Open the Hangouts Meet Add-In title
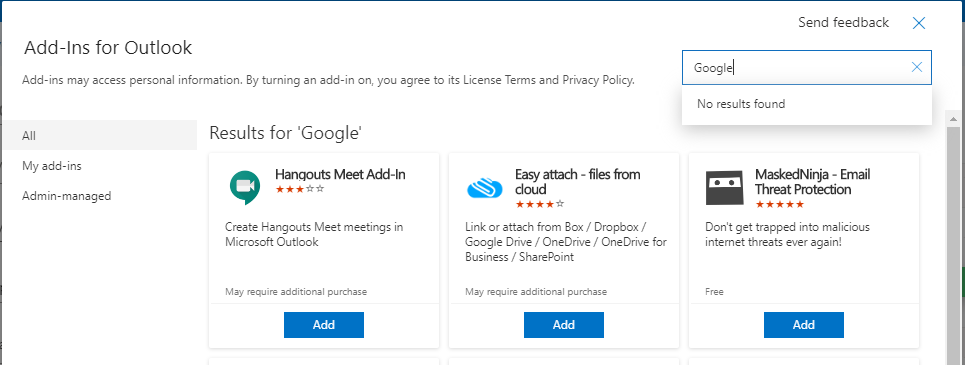The height and width of the screenshot is (365, 965). 340,174
